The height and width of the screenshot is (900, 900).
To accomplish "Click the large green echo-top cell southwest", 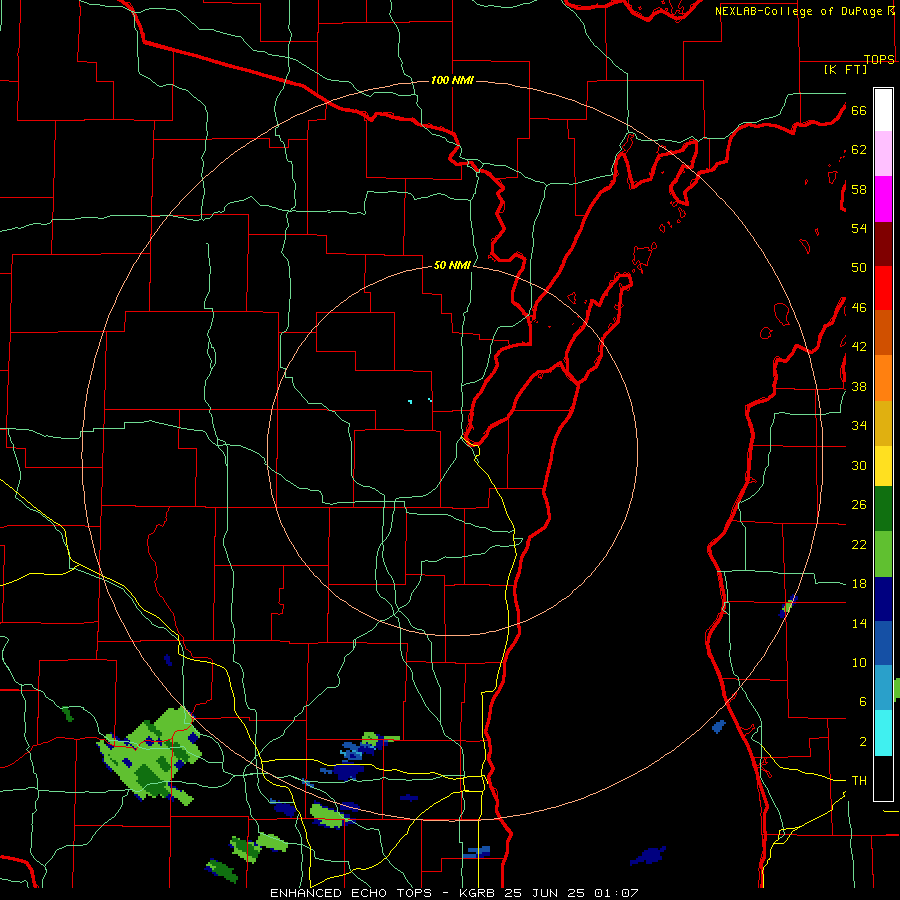I will tap(150, 755).
